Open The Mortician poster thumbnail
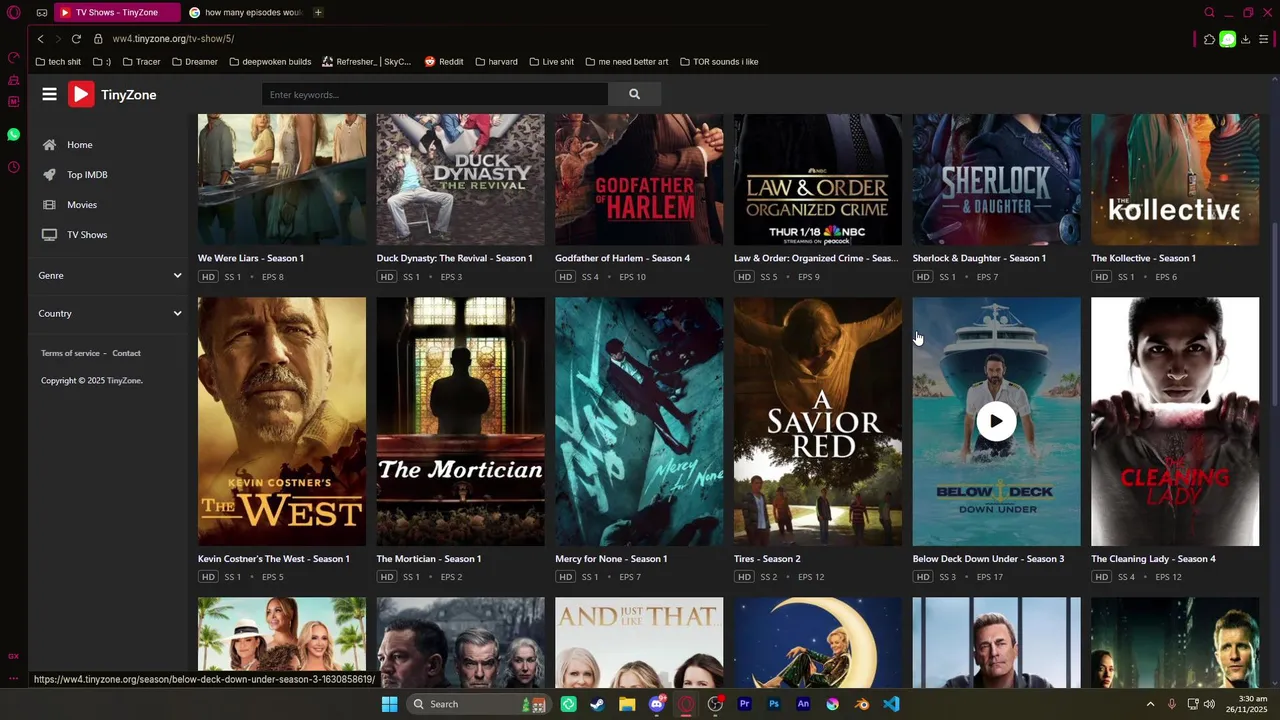 (x=460, y=421)
